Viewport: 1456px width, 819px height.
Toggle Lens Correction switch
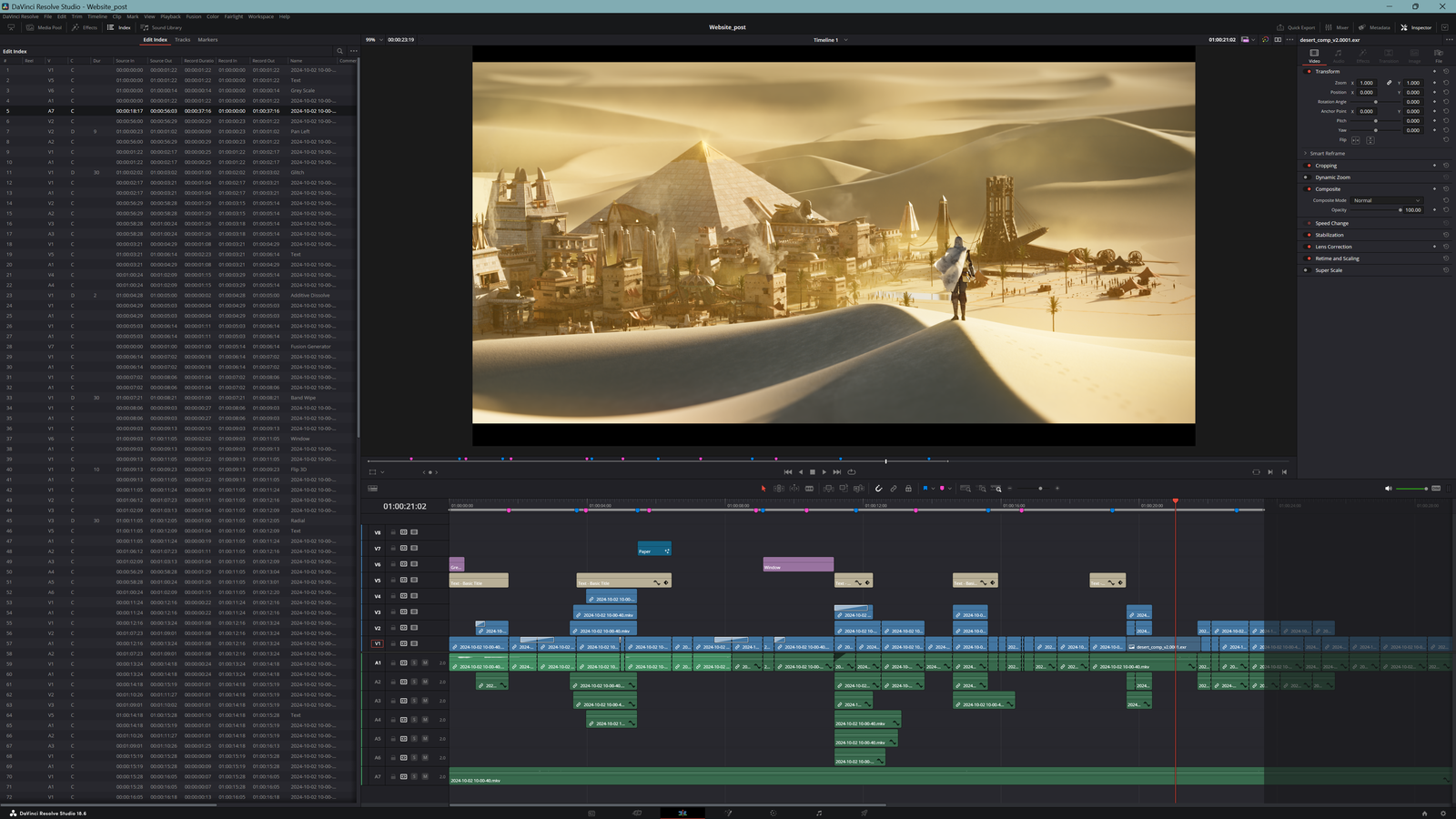[1308, 247]
